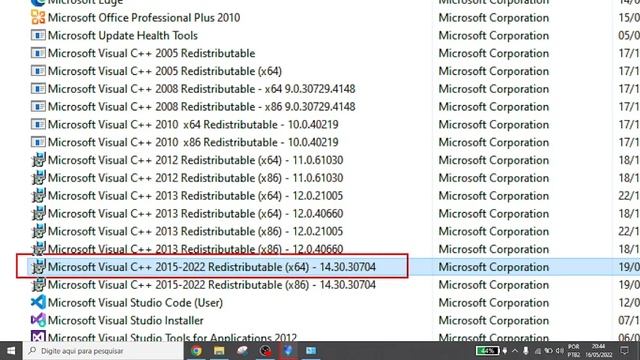
Task: Select 'Microsoft Visual C++ 2005 Redistributable' name
Action: (151, 53)
